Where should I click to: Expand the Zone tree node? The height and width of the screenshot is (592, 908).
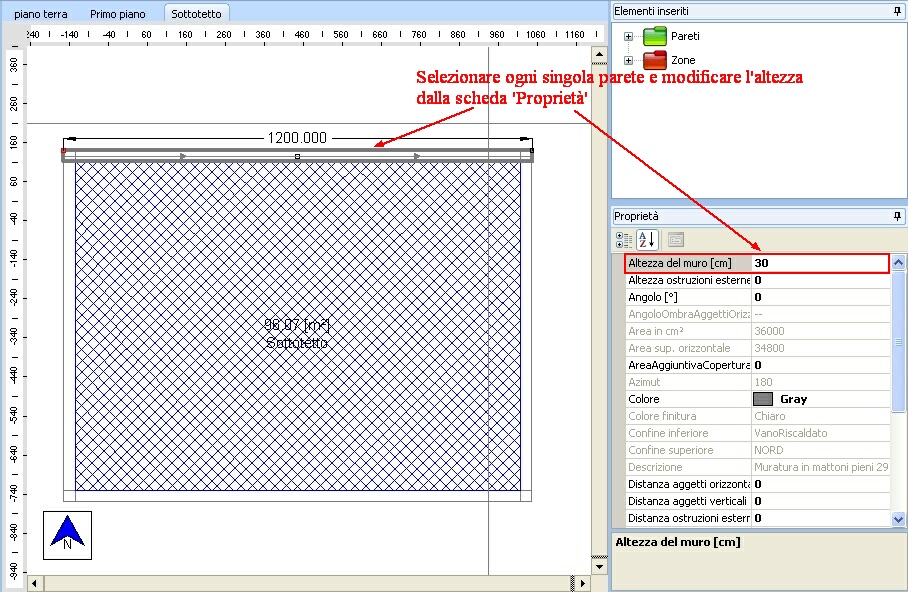tap(629, 61)
